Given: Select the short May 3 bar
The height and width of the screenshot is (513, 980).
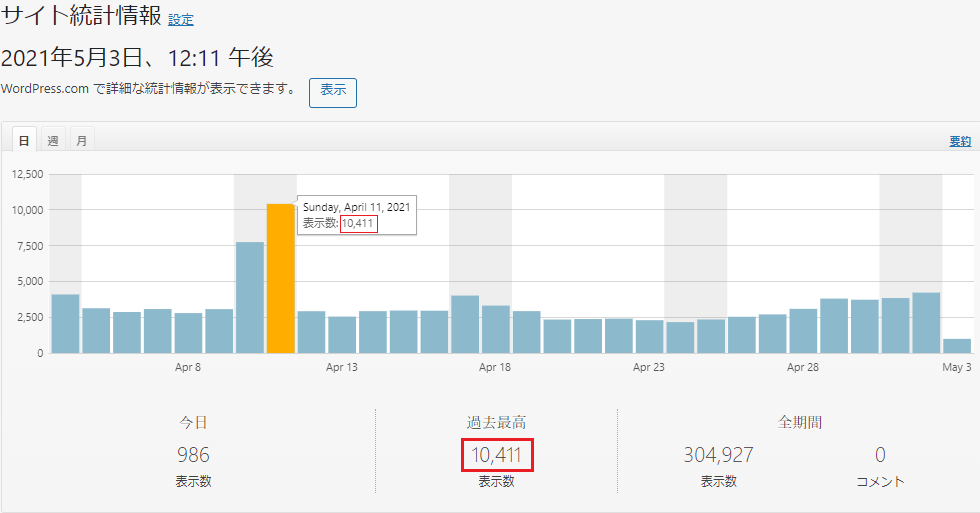Looking at the screenshot, I should click(957, 346).
